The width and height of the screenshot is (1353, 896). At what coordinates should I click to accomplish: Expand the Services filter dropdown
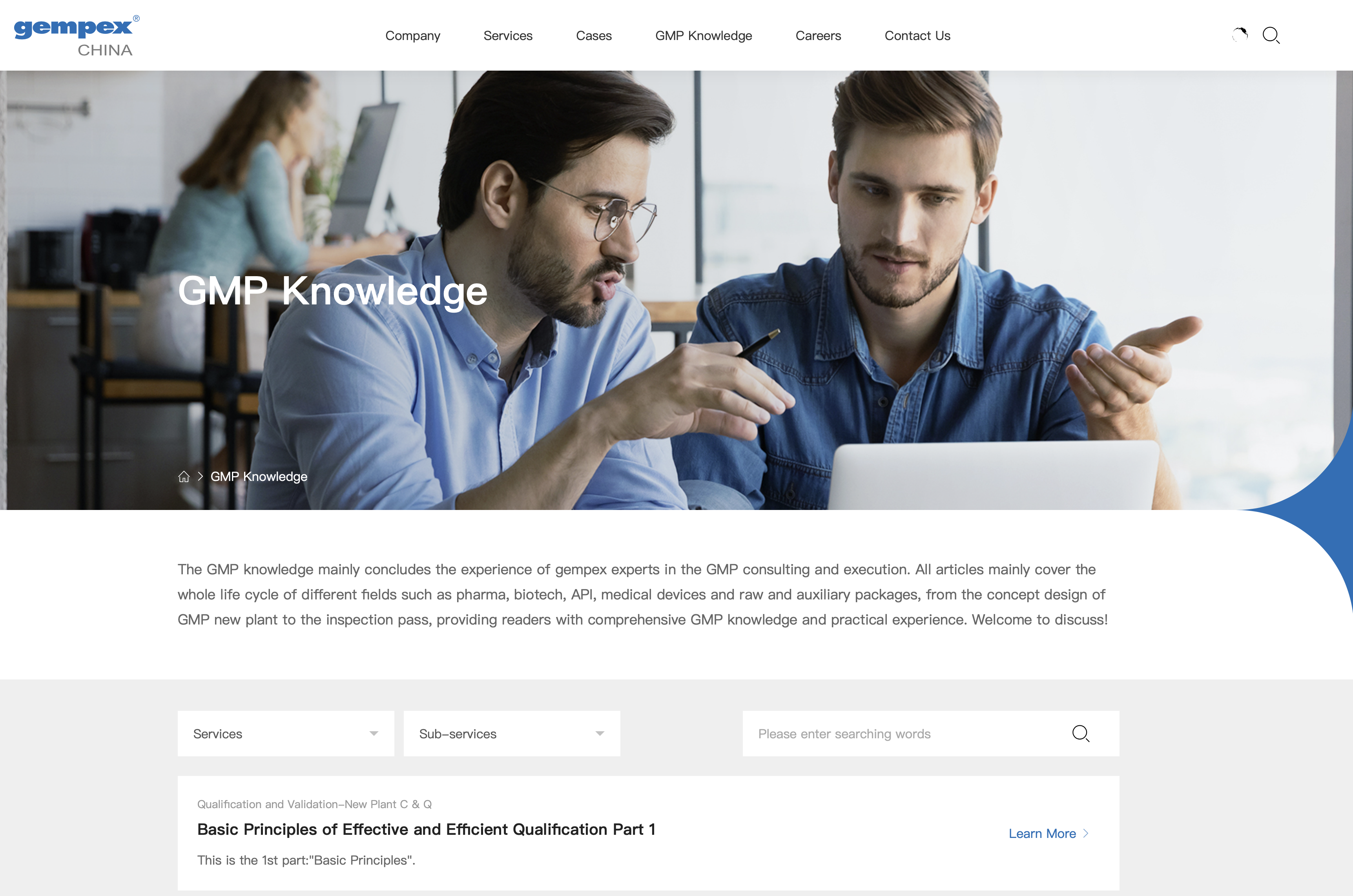coord(286,734)
